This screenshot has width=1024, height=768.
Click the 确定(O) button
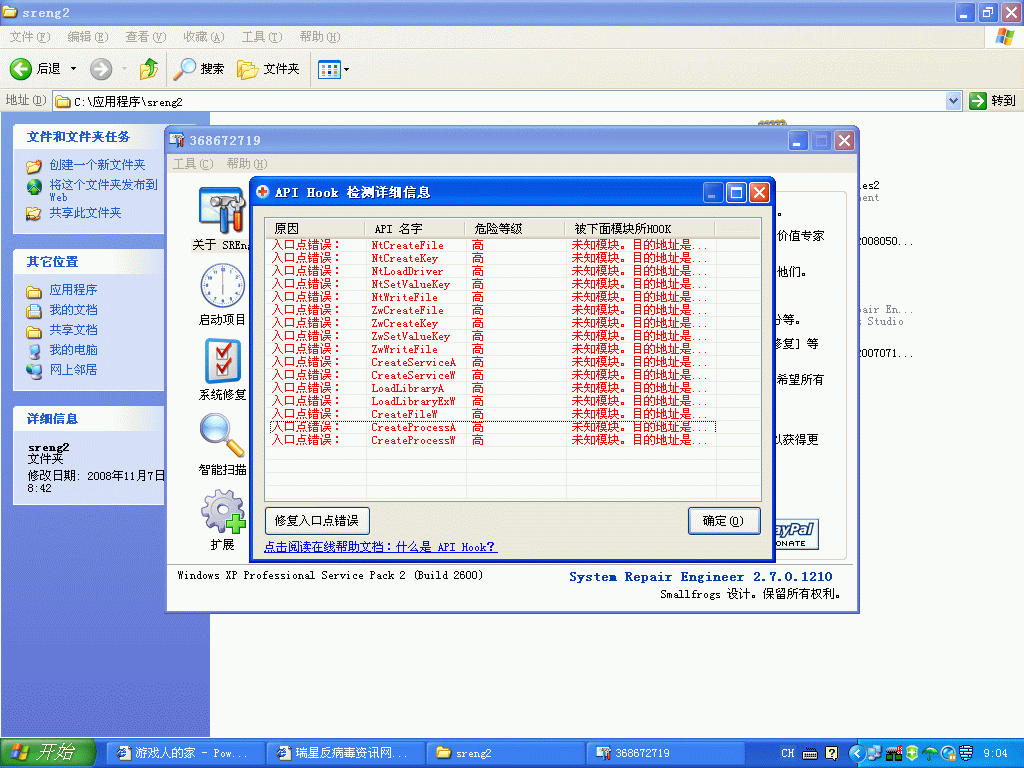coord(724,521)
